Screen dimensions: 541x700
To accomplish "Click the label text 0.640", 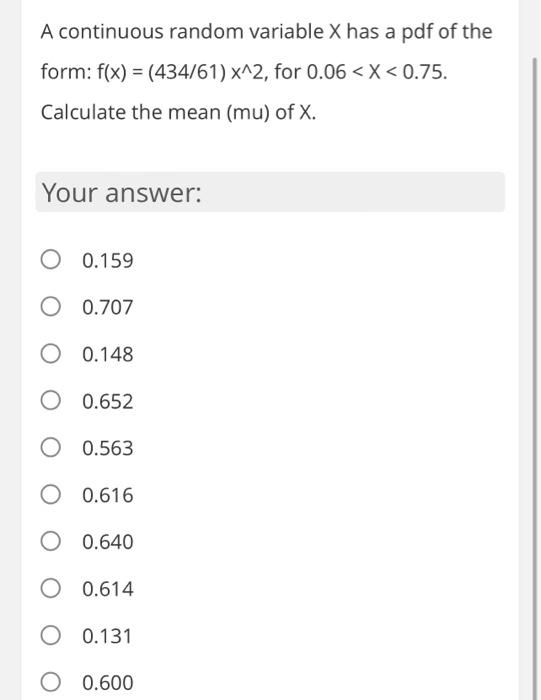I will 108,542.
